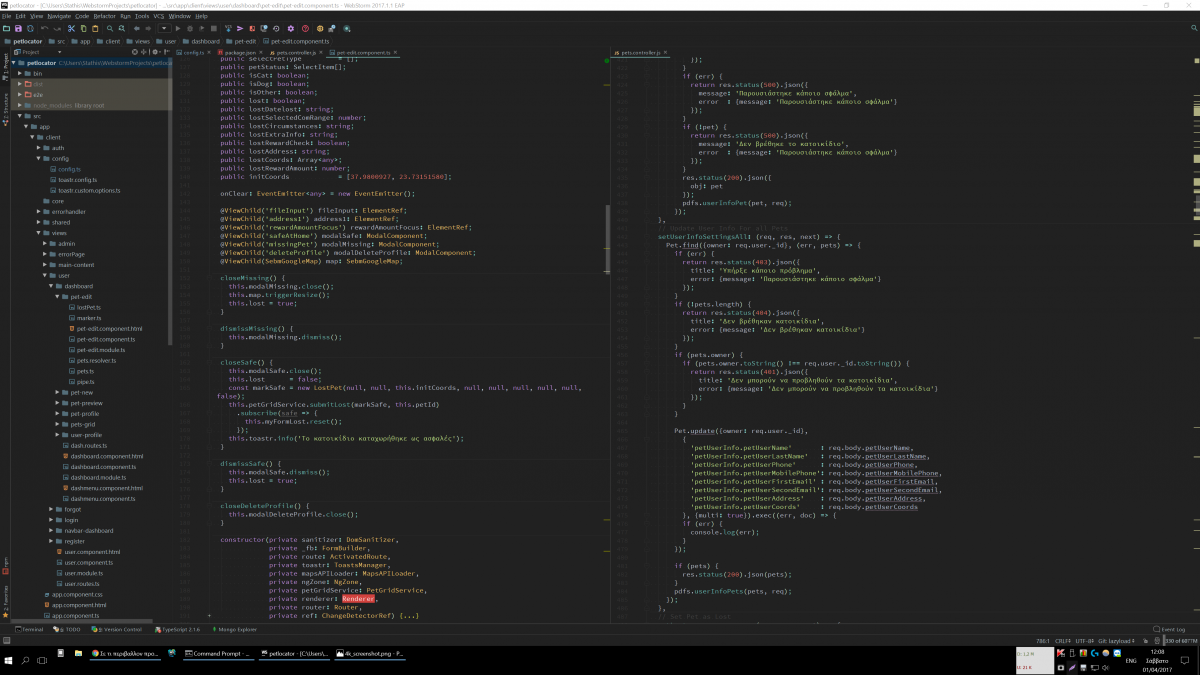
Task: Switch to the config.ts editor tab
Action: [192, 51]
